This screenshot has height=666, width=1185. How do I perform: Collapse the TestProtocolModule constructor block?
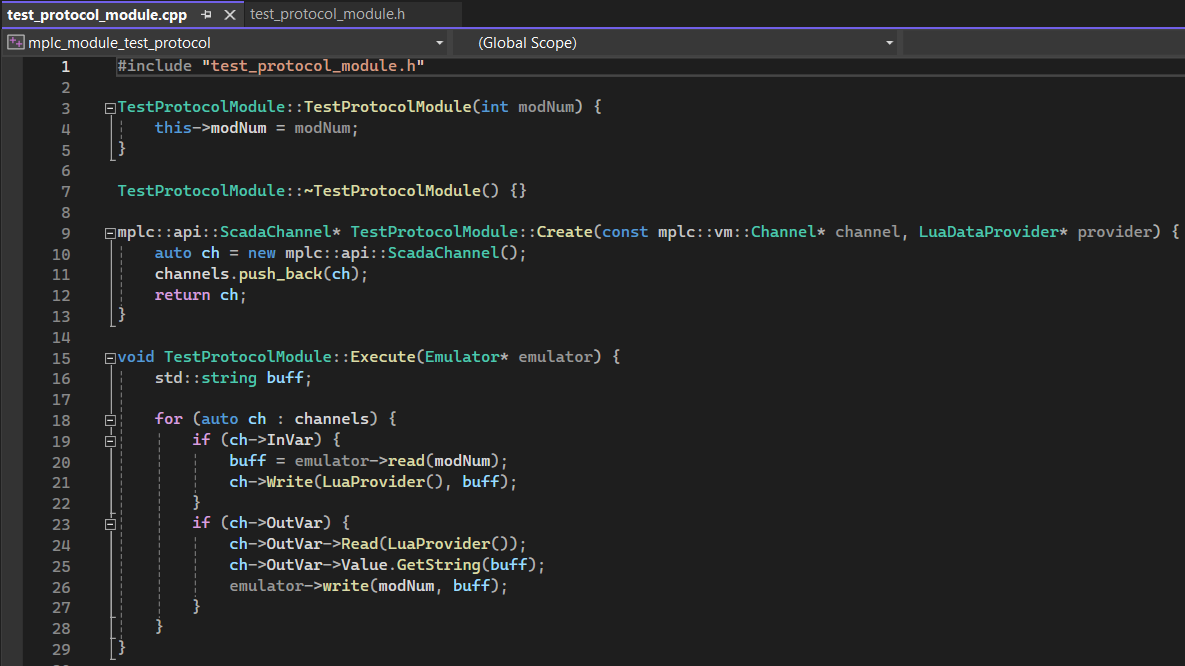click(x=110, y=108)
